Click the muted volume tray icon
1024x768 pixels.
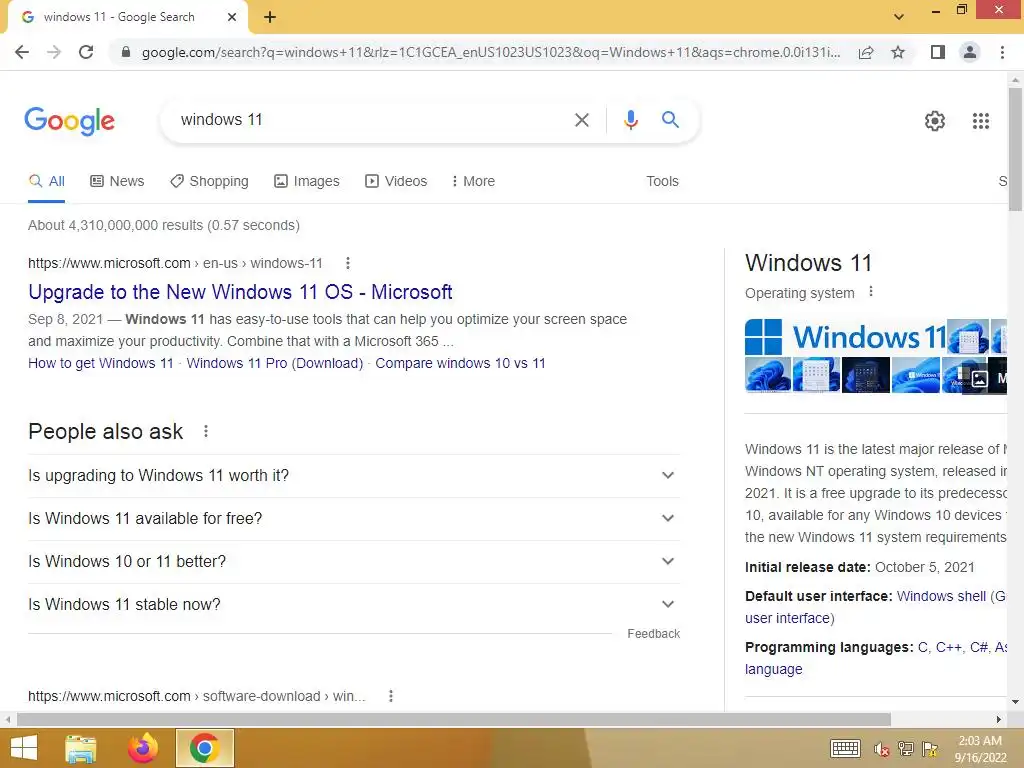pyautogui.click(x=882, y=749)
